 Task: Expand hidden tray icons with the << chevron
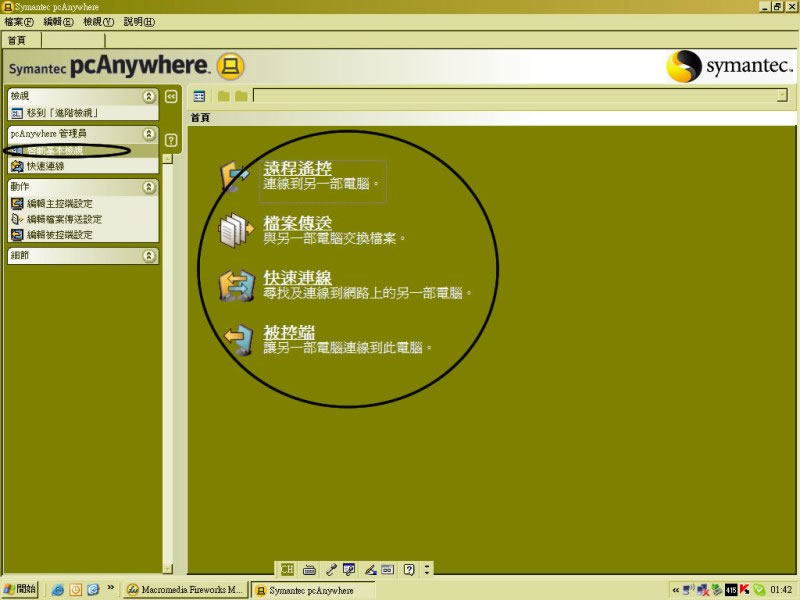click(676, 590)
